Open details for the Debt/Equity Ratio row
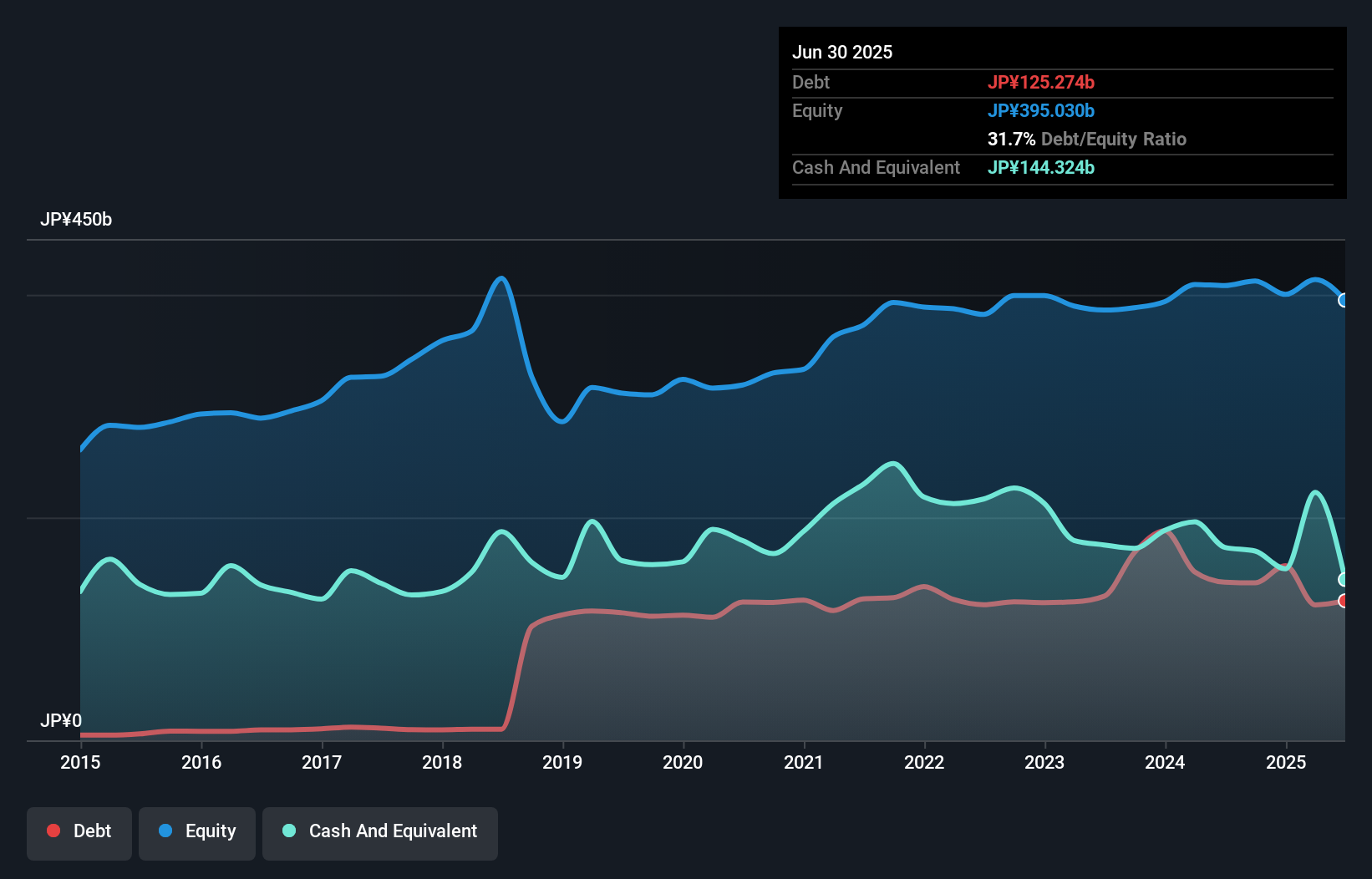This screenshot has width=1372, height=879. (x=1086, y=139)
